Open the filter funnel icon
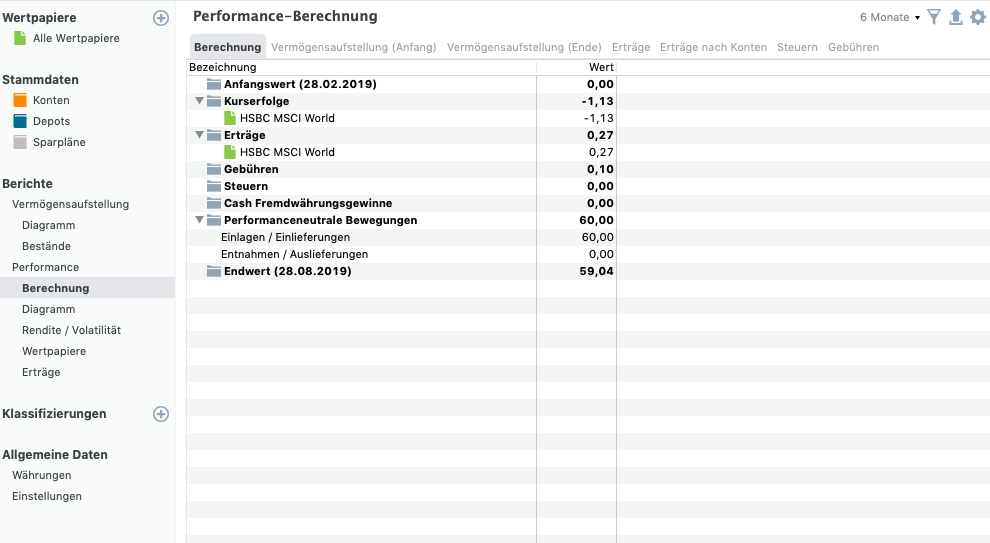Viewport: 990px width, 543px height. [x=934, y=17]
